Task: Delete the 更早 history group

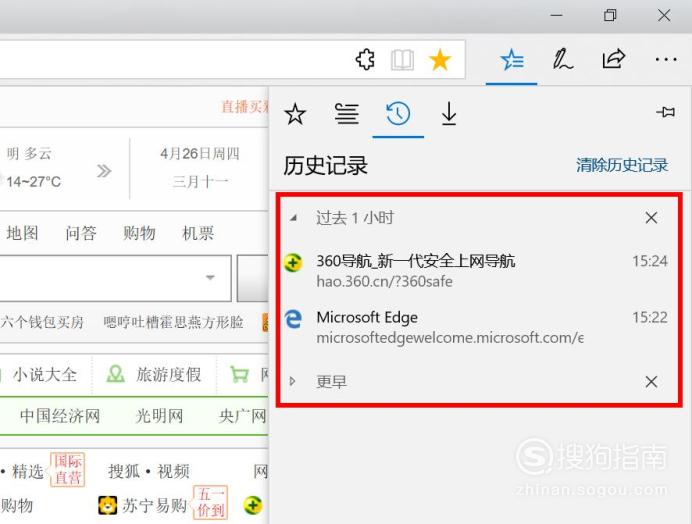Action: pyautogui.click(x=651, y=381)
